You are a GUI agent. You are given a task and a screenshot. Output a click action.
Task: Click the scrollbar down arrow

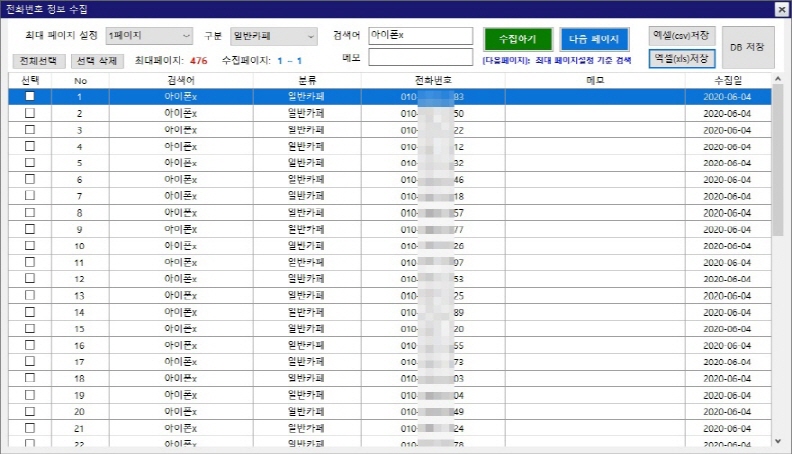[778, 441]
